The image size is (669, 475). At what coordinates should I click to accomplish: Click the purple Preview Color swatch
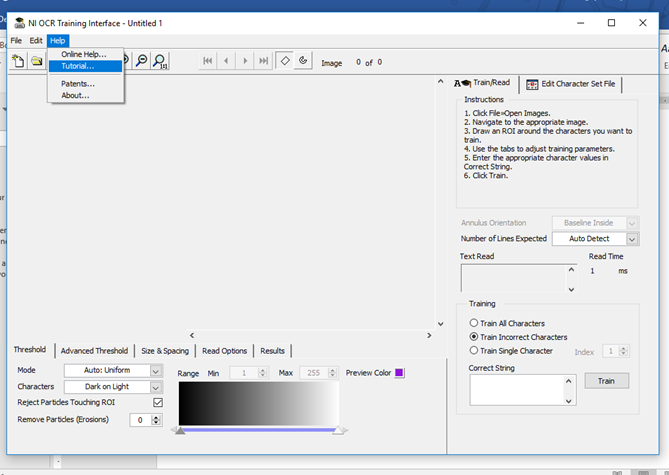[399, 373]
